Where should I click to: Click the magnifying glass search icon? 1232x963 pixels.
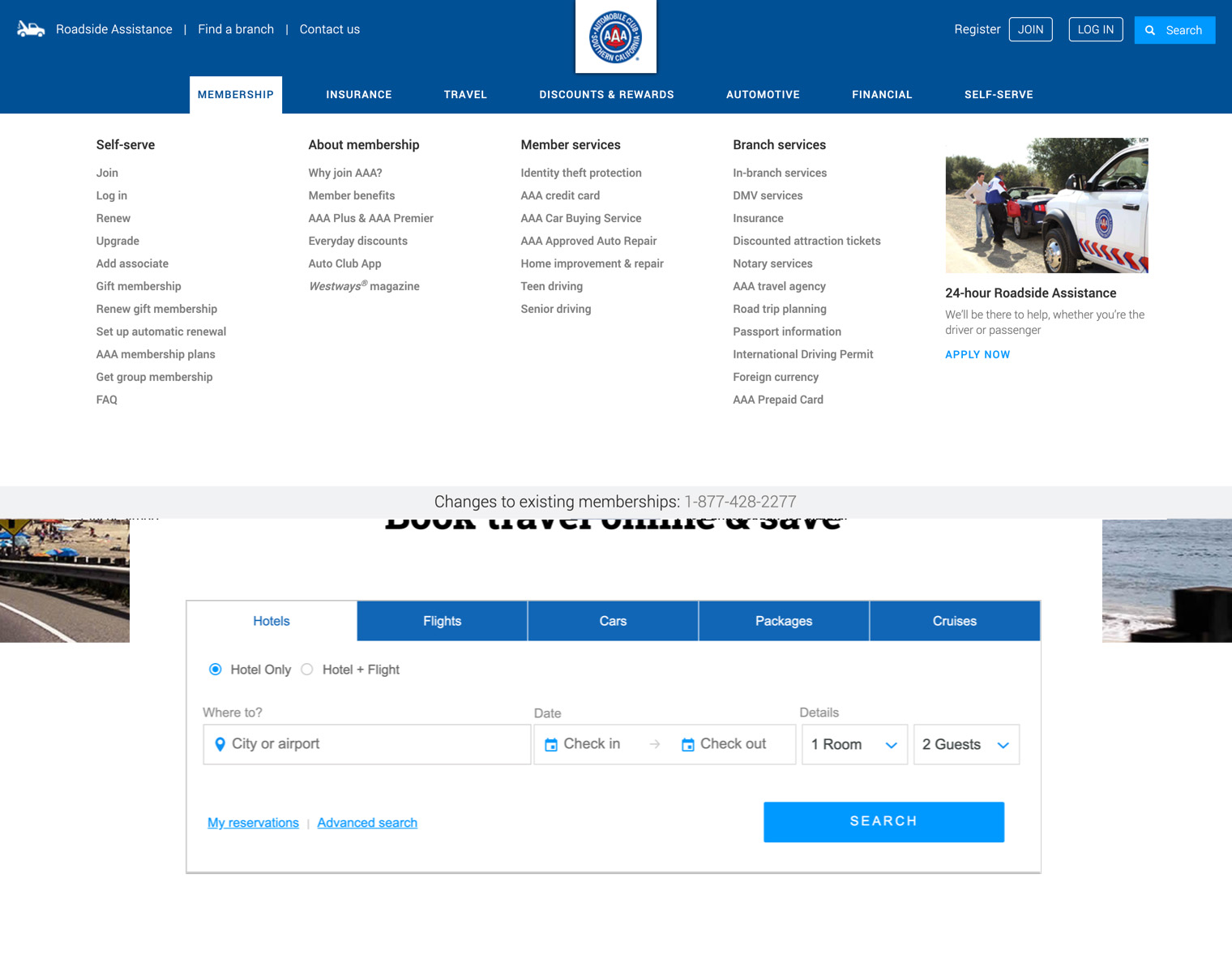1149,30
